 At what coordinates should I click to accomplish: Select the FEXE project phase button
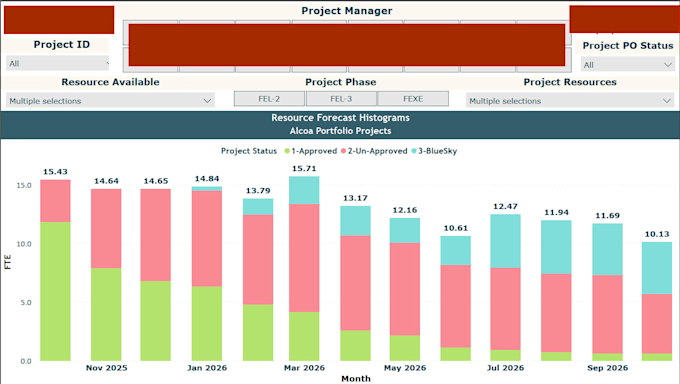pos(413,99)
